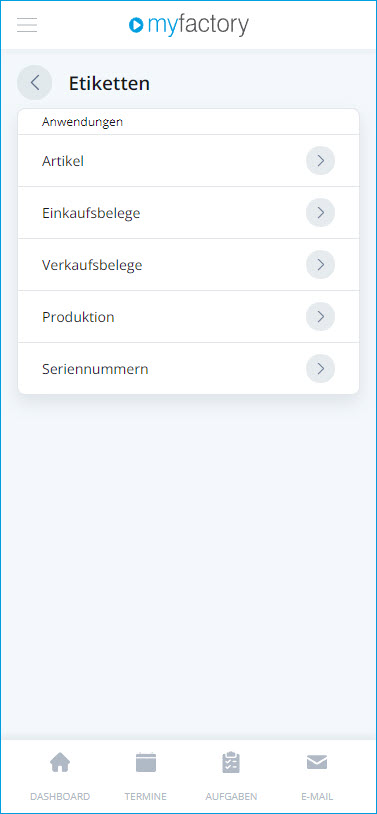Choose the Seriennummern list entry
The height and width of the screenshot is (814, 377).
pyautogui.click(x=188, y=369)
